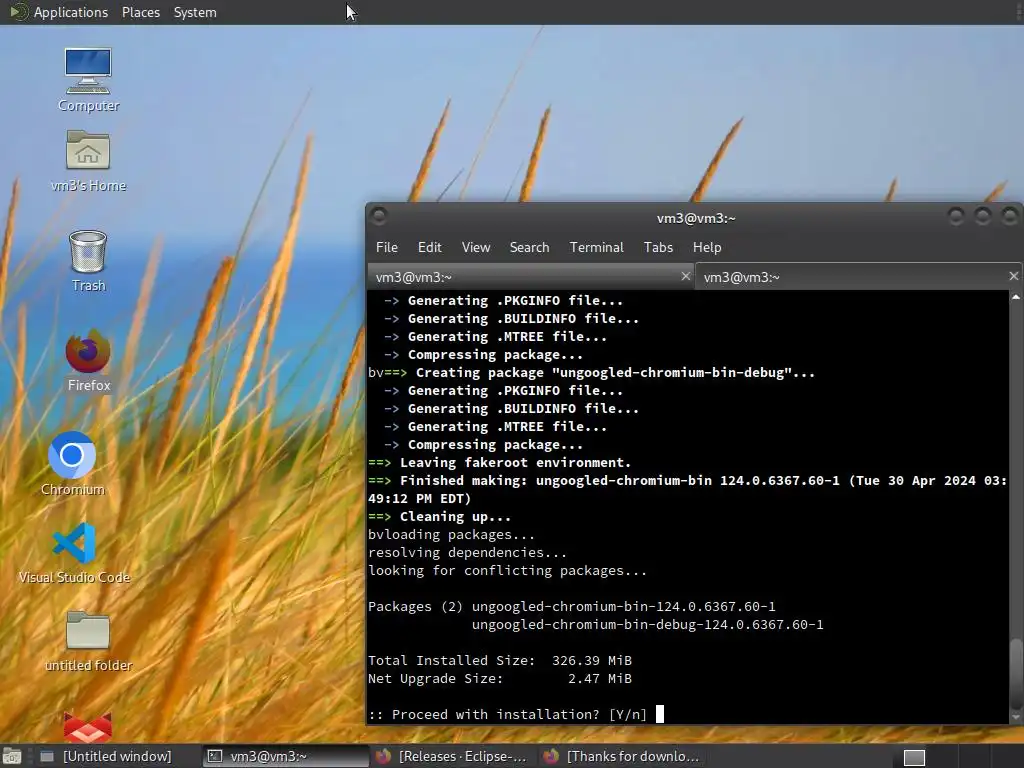Launch Firefox from the desktop
The width and height of the screenshot is (1024, 768).
tap(88, 360)
